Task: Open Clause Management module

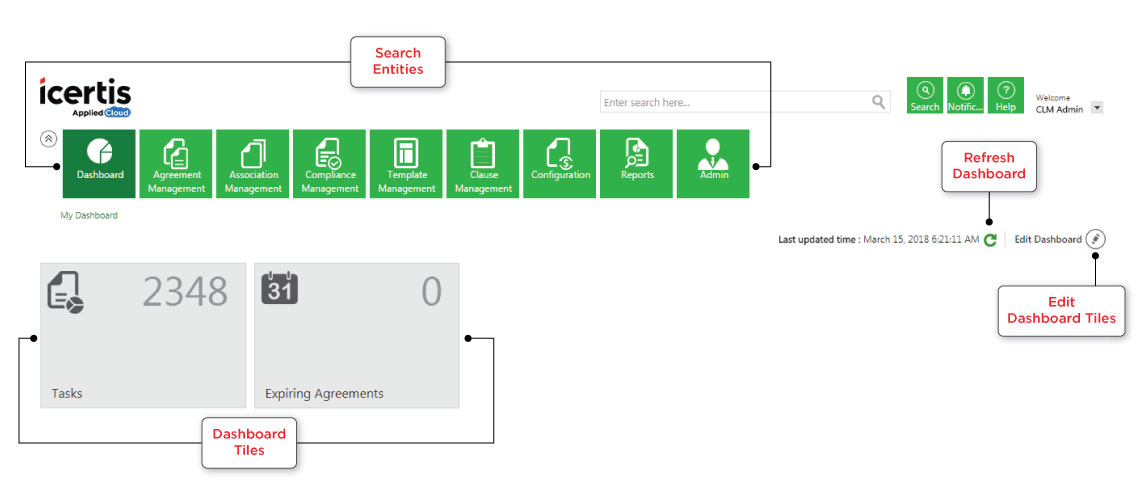Action: [483, 164]
